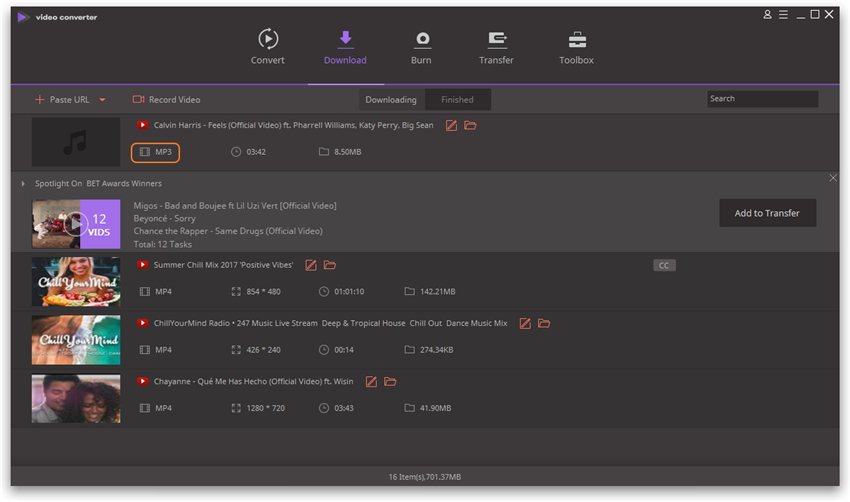This screenshot has width=850, height=502.
Task: Click YouTube icon beside Chayanne title
Action: [x=143, y=381]
